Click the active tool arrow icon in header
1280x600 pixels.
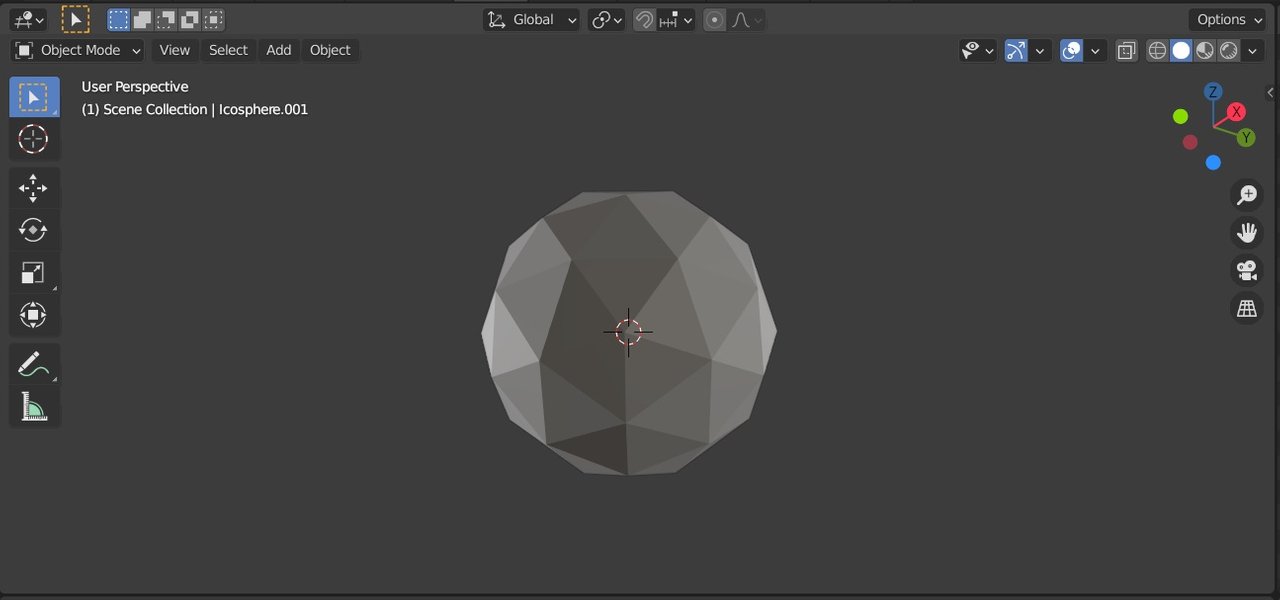(x=75, y=19)
